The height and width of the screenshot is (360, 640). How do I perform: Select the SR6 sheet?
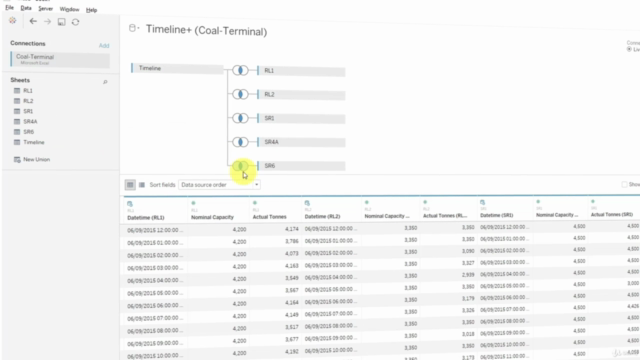point(29,132)
